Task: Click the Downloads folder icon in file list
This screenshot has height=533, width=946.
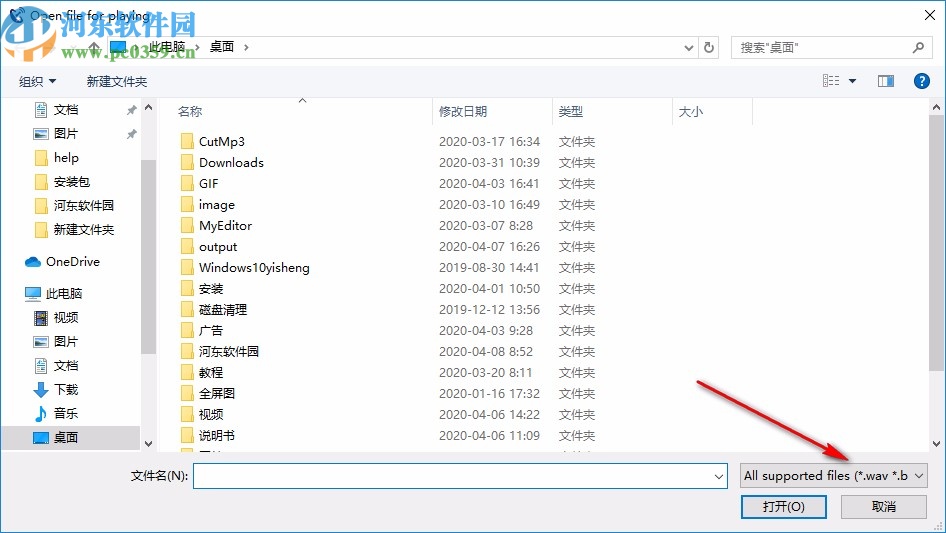Action: click(x=187, y=162)
